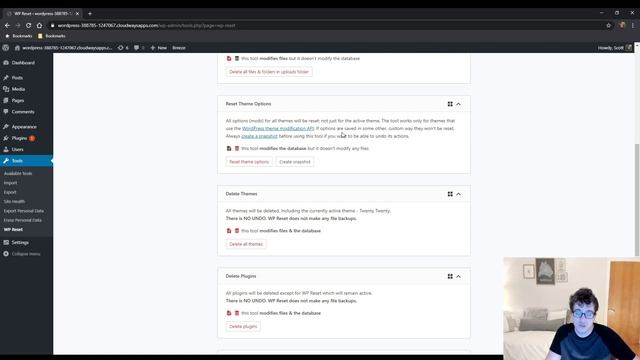The width and height of the screenshot is (640, 360).
Task: Click the Posts pin icon
Action: coord(6,78)
